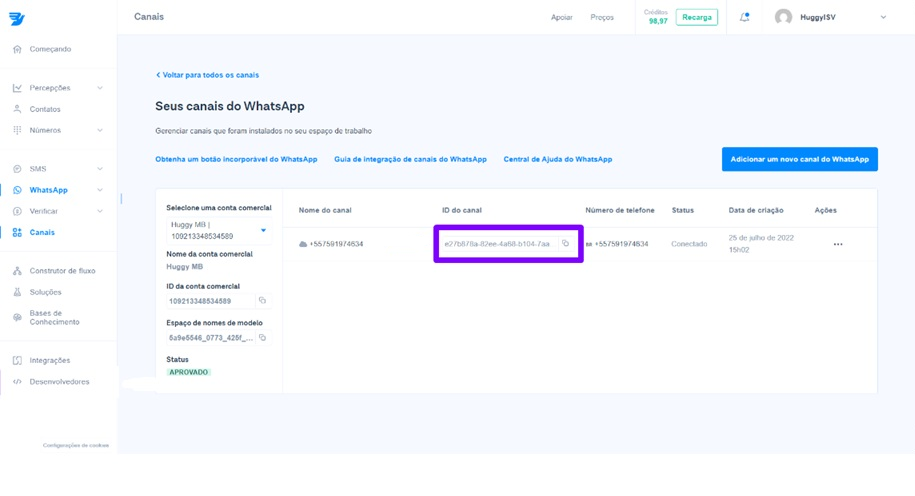Click the Nome do canal column header

pyautogui.click(x=325, y=210)
